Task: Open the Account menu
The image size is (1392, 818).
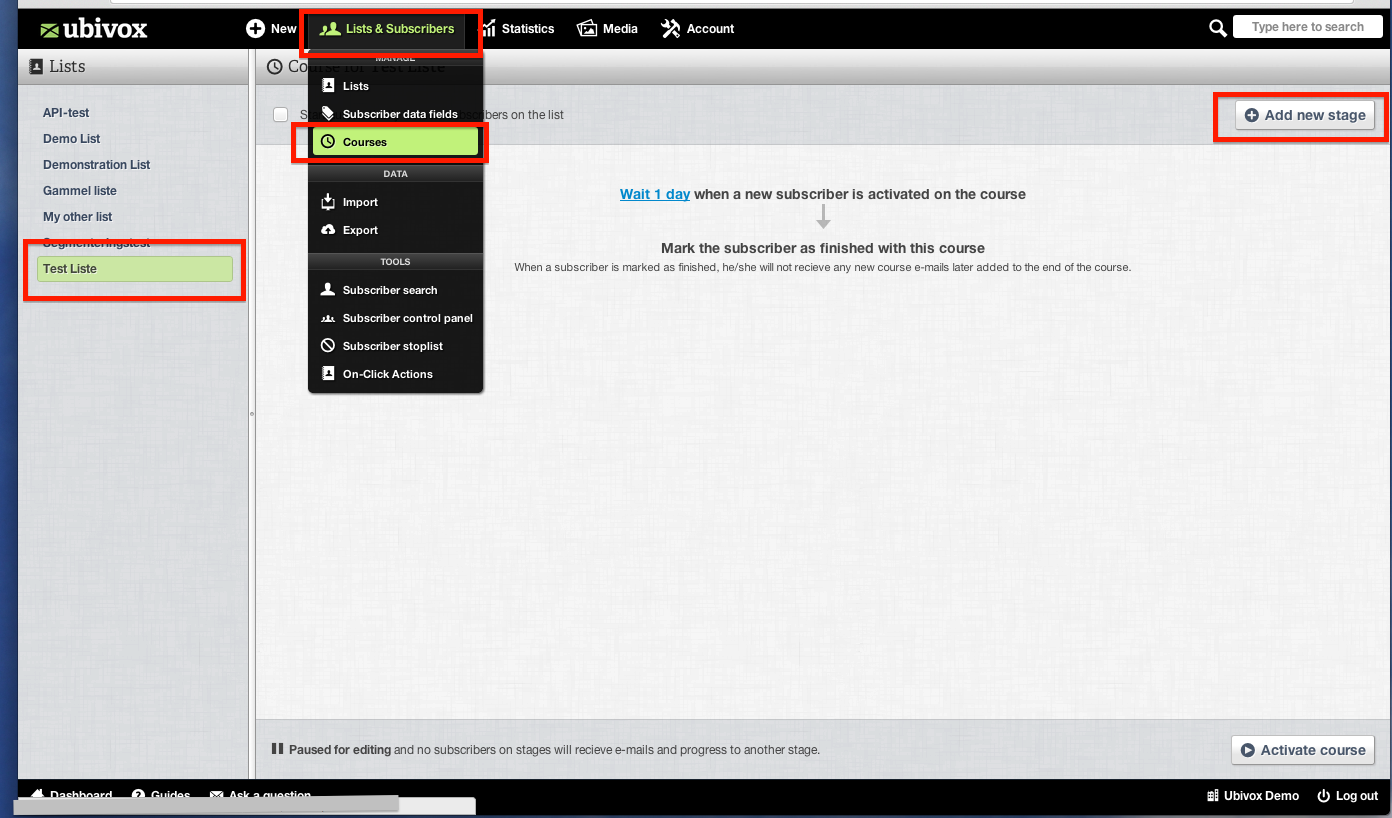Action: (697, 29)
